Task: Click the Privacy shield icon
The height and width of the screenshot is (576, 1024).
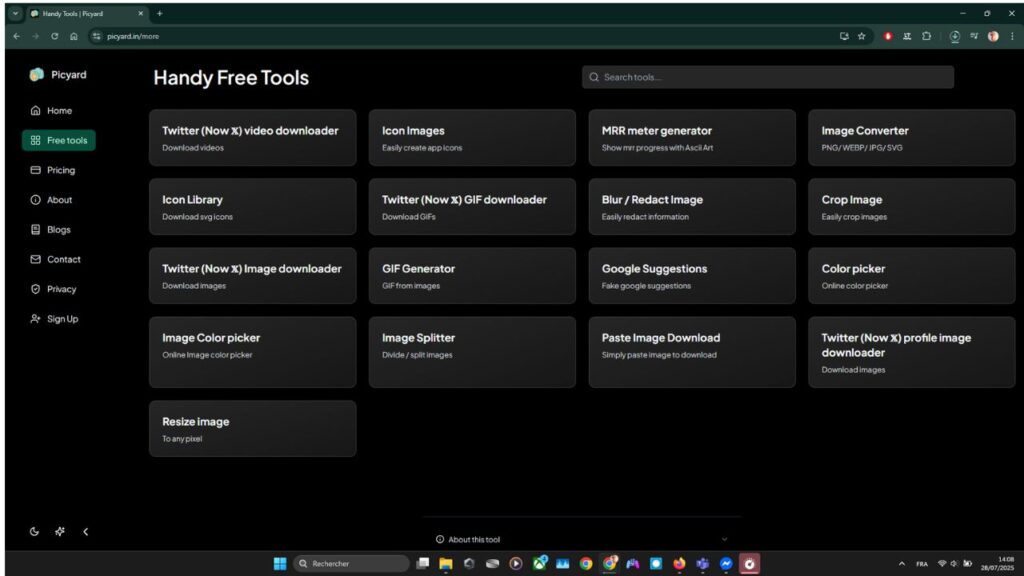Action: (x=35, y=289)
